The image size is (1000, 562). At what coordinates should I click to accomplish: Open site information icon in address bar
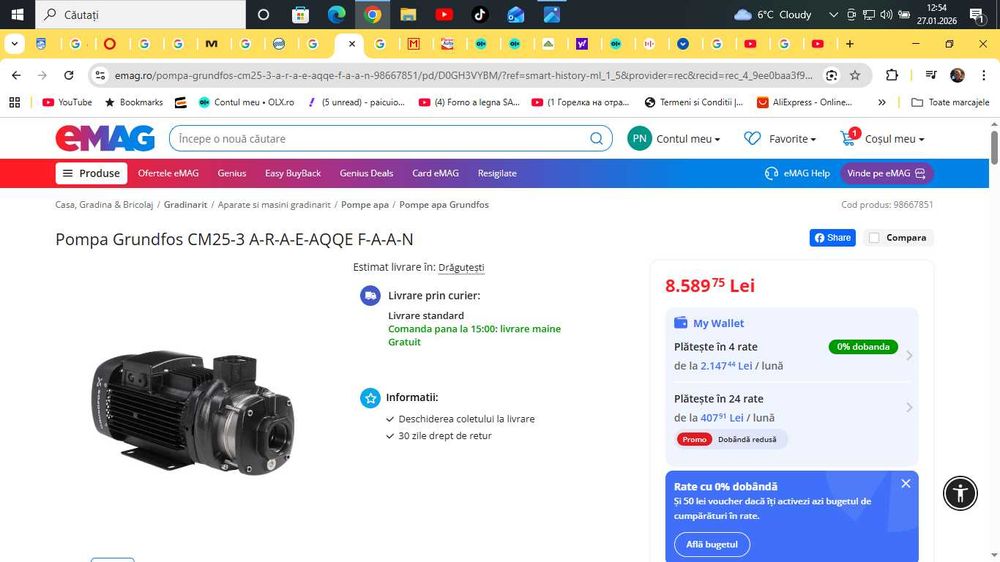[100, 75]
